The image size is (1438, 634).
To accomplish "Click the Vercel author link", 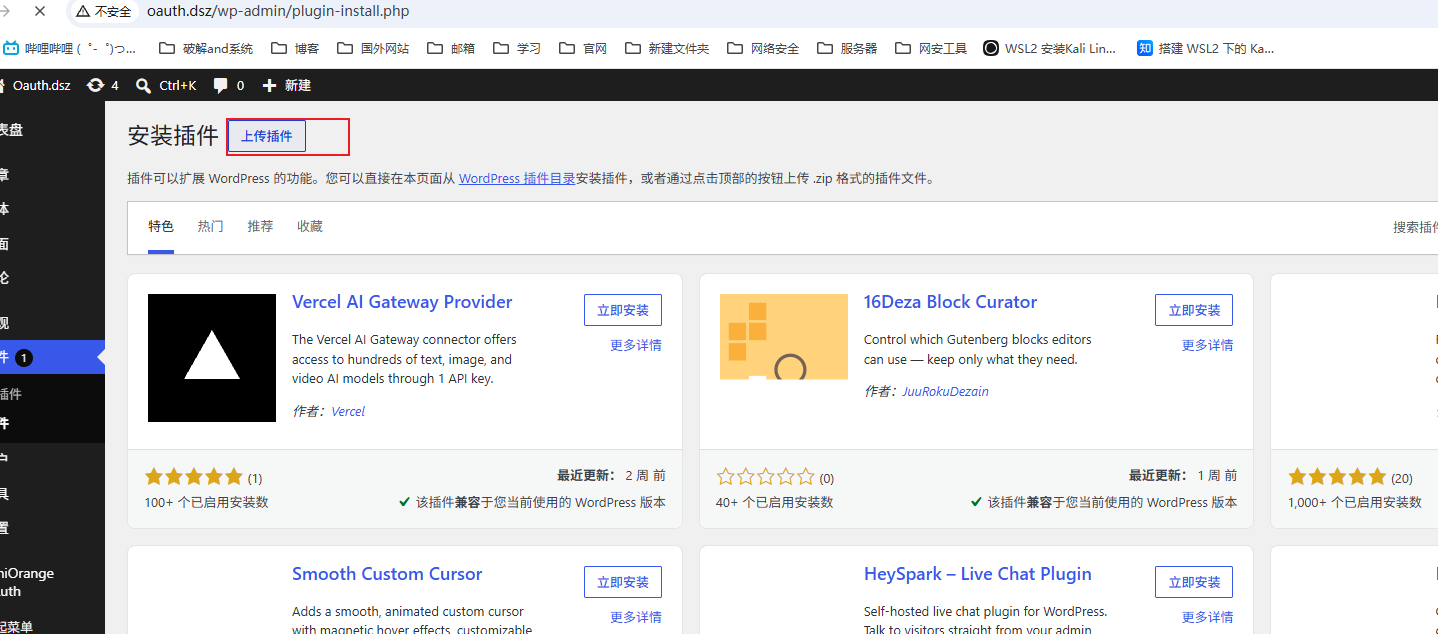I will coord(348,411).
